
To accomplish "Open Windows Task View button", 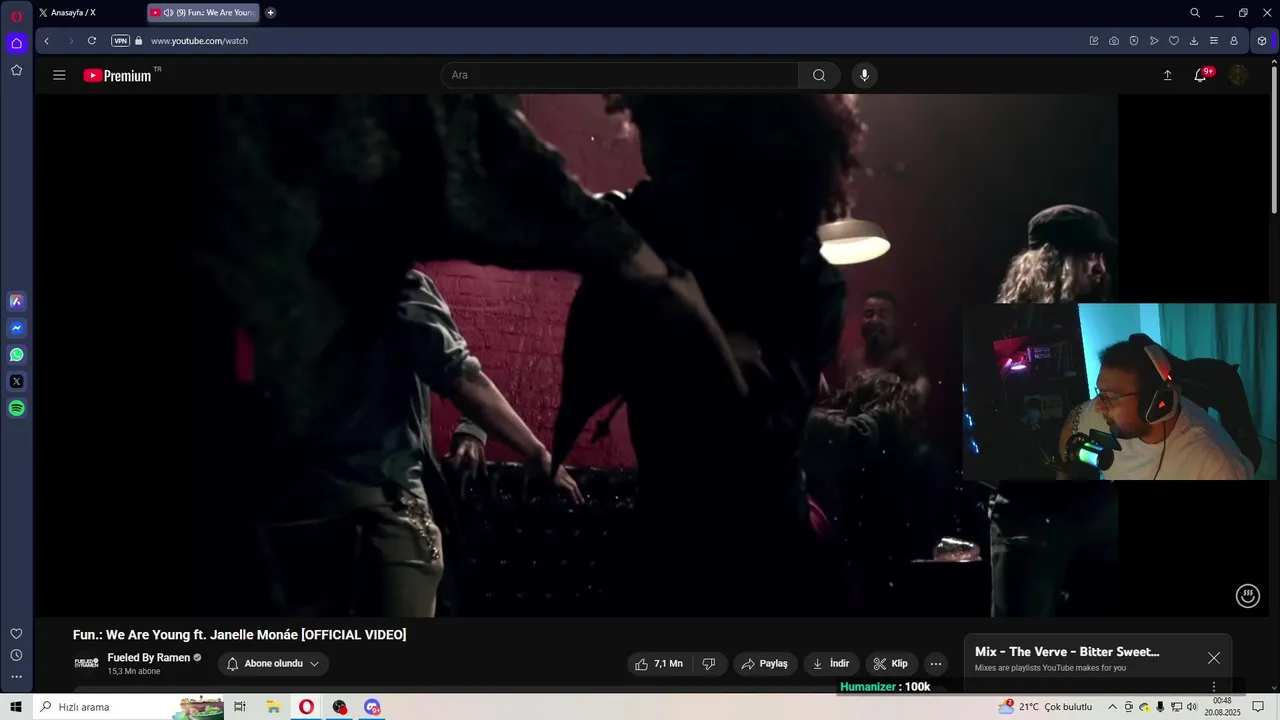I will pyautogui.click(x=240, y=707).
